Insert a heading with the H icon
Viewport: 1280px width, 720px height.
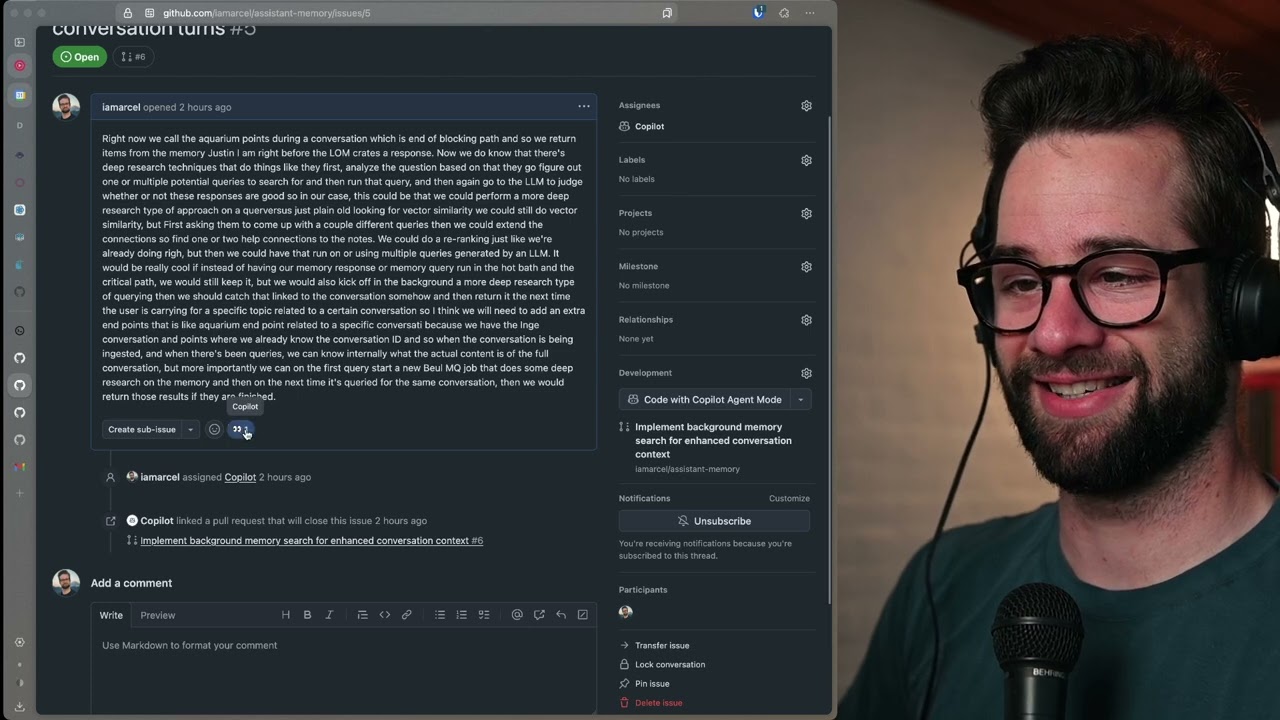coord(285,615)
